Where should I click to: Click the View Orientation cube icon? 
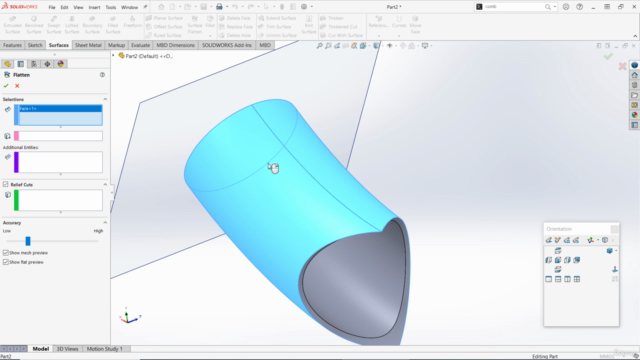click(x=363, y=46)
